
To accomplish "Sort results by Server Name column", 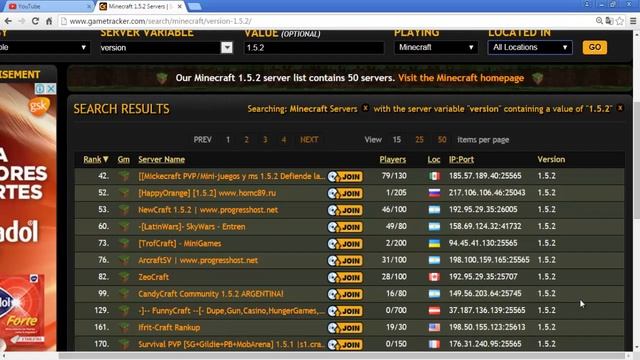I will click(x=162, y=159).
